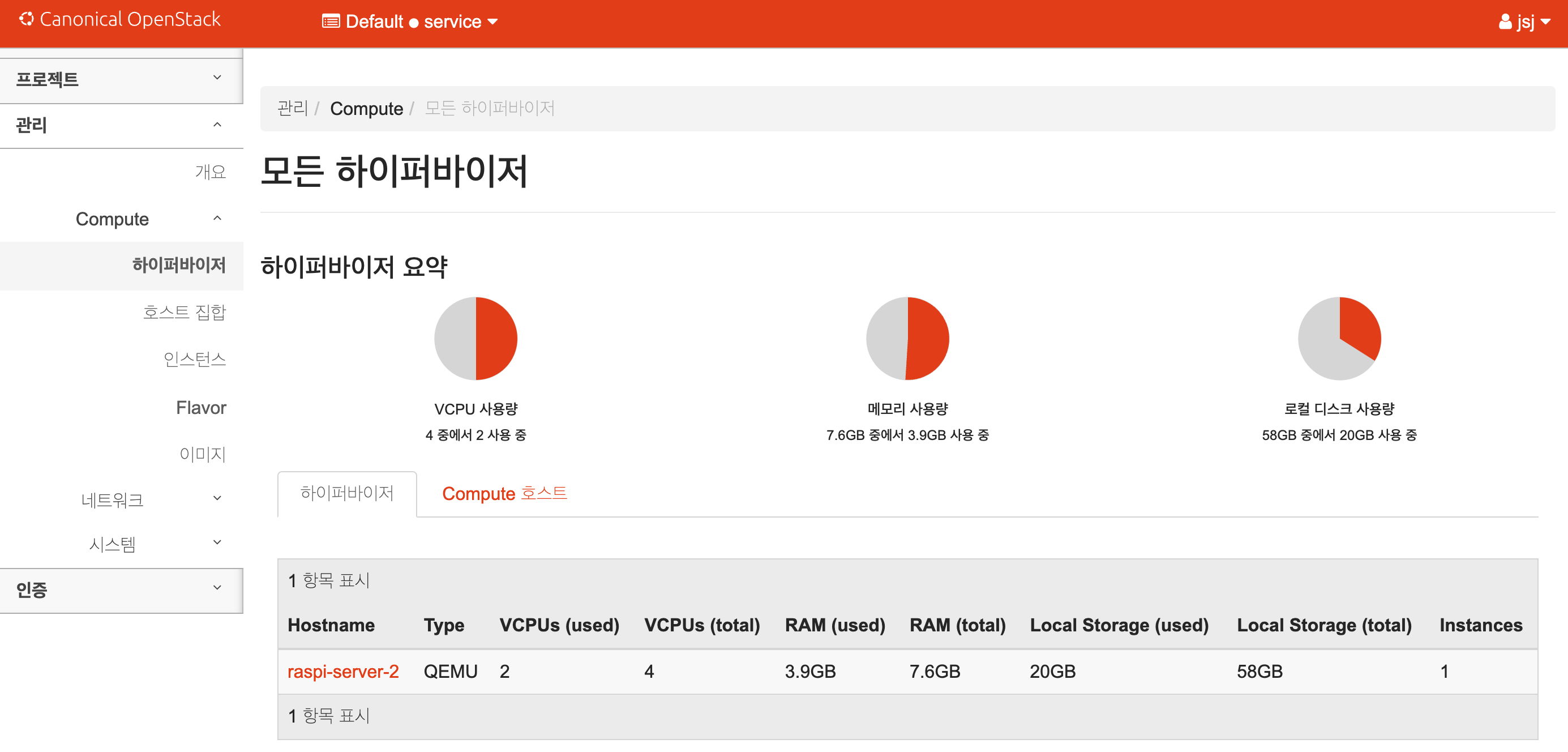
Task: Switch to the Compute 호스트 tab
Action: coord(504,493)
